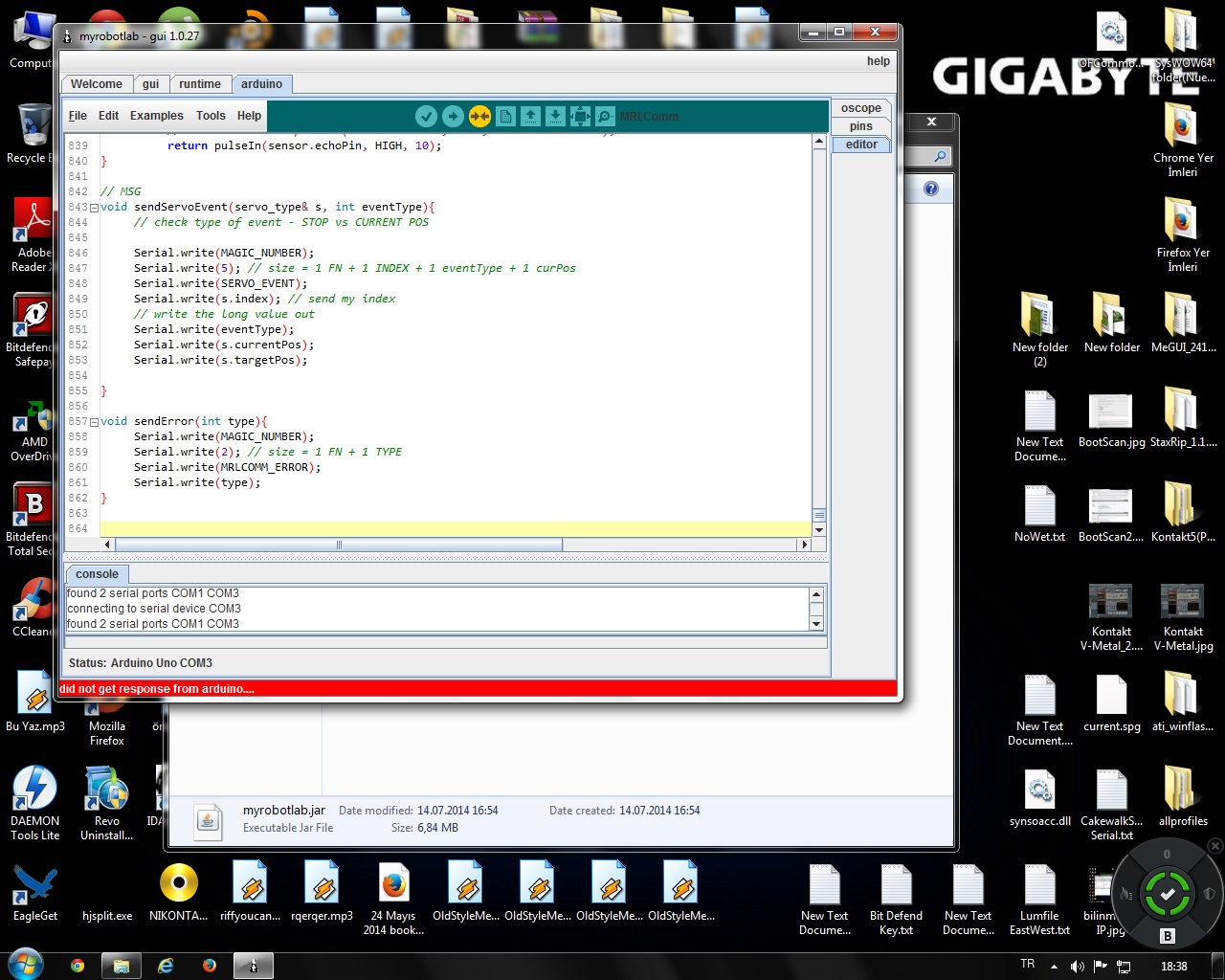
Task: Show hidden tray icons arrow
Action: pos(1055,967)
